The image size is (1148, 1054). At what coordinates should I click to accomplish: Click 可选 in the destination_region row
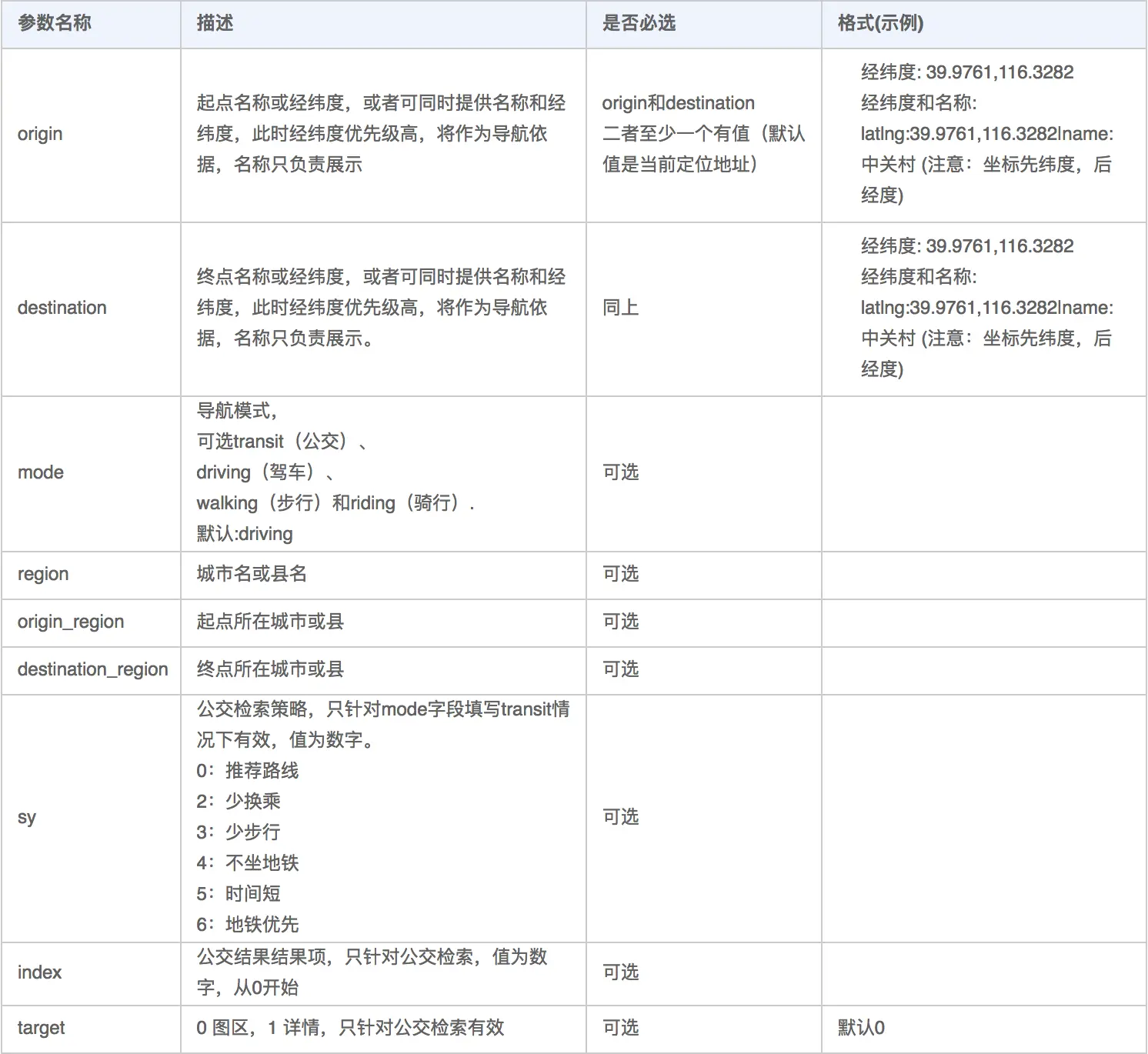point(620,669)
